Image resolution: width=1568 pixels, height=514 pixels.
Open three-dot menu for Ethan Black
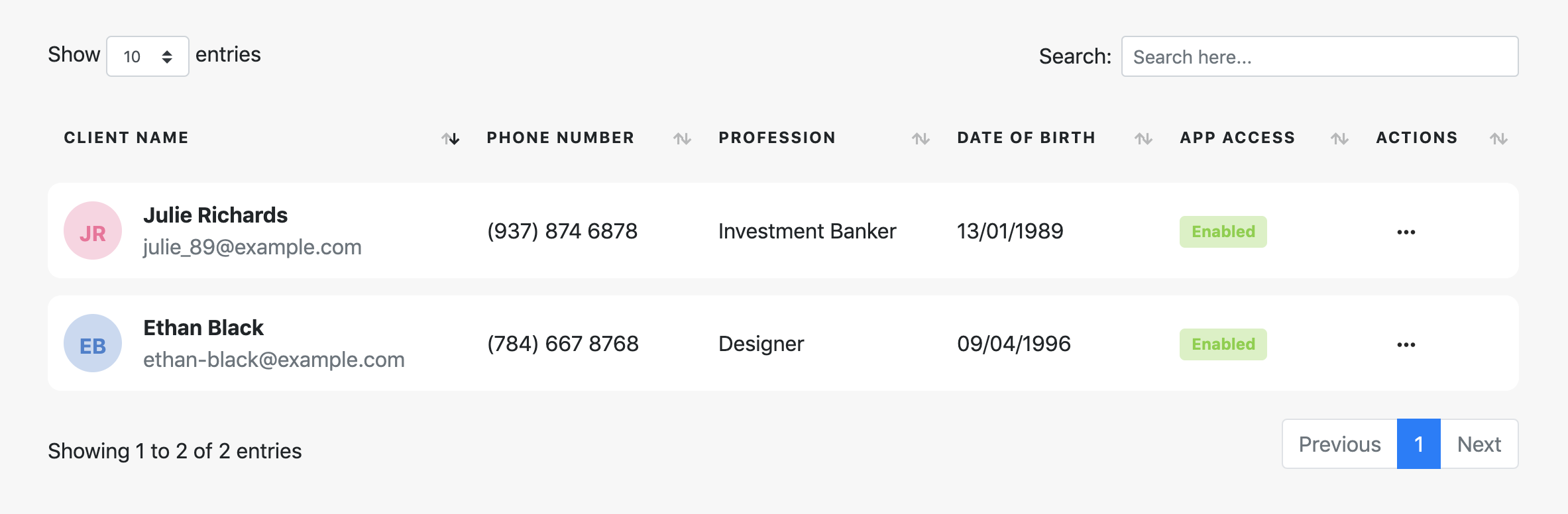[x=1406, y=344]
